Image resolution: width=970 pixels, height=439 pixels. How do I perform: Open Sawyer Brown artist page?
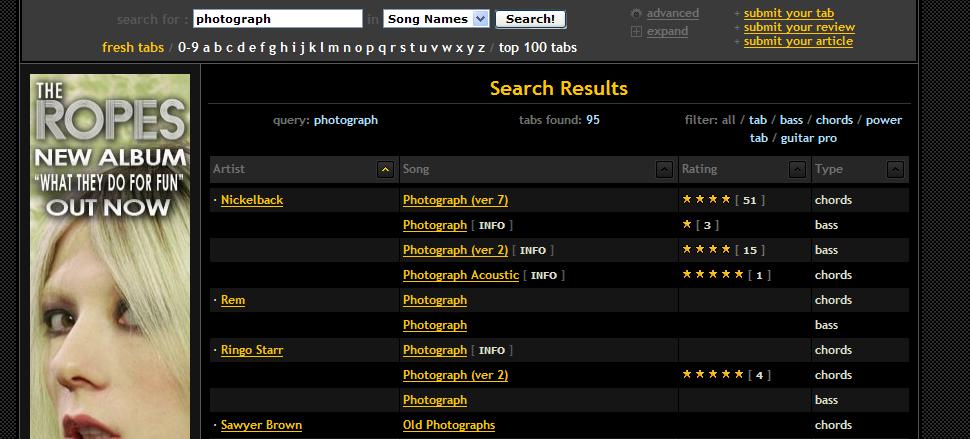point(261,425)
